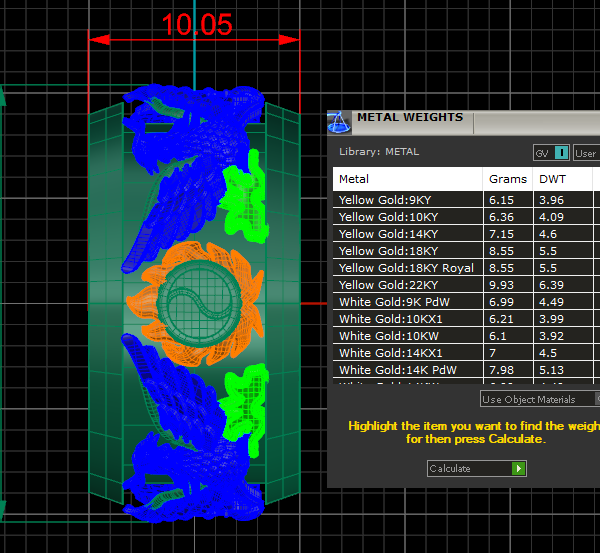Click the DWT column header
600x553 pixels.
(x=551, y=180)
